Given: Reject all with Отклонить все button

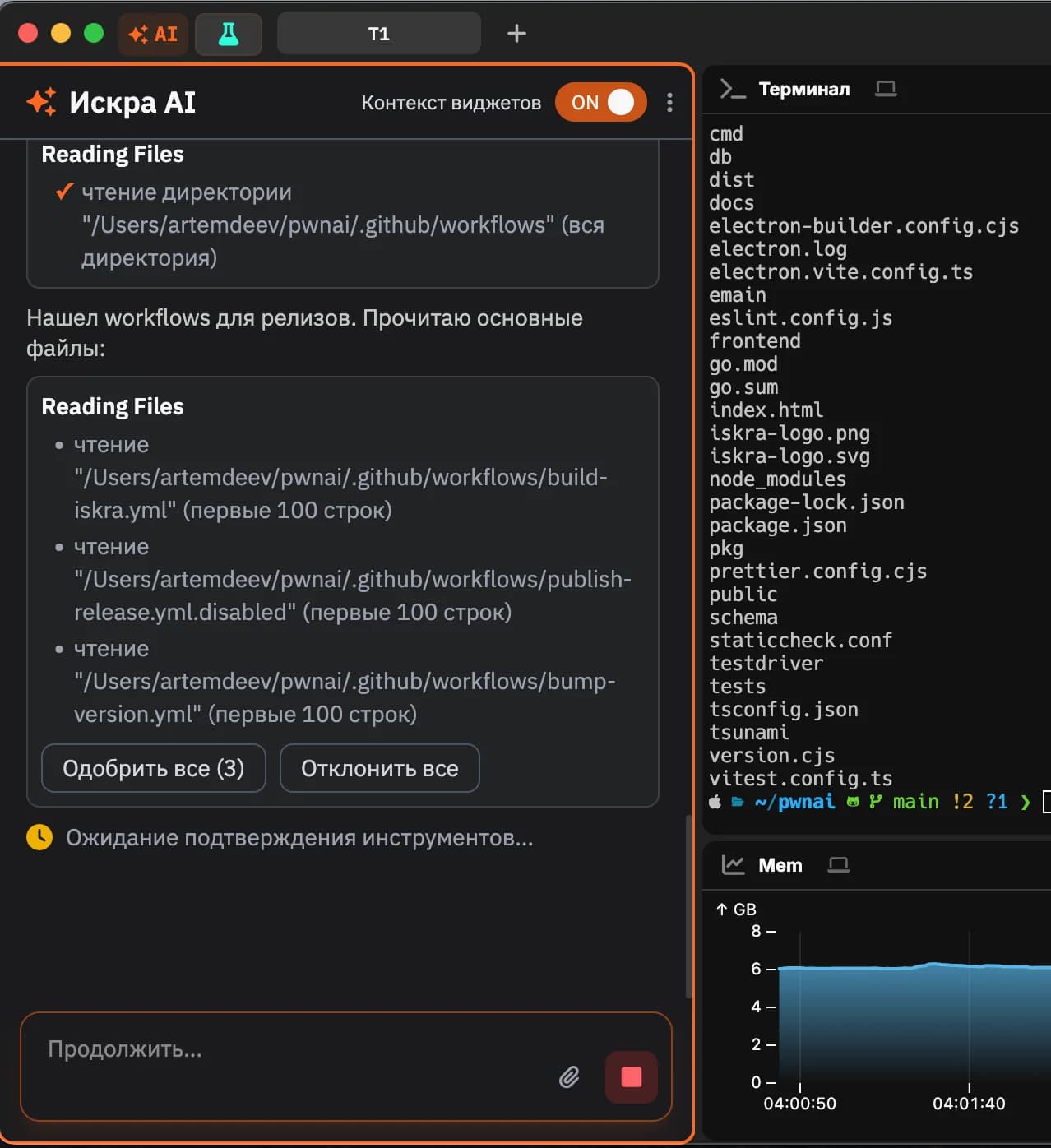Looking at the screenshot, I should [379, 768].
